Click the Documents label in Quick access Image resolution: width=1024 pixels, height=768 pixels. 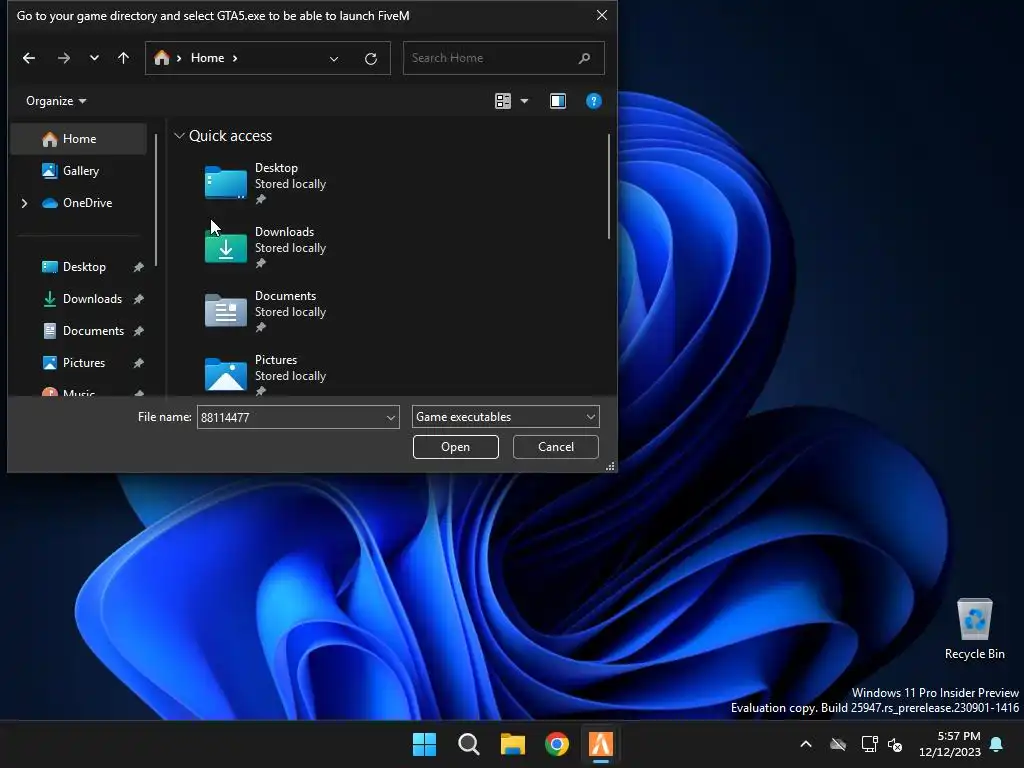pyautogui.click(x=285, y=296)
